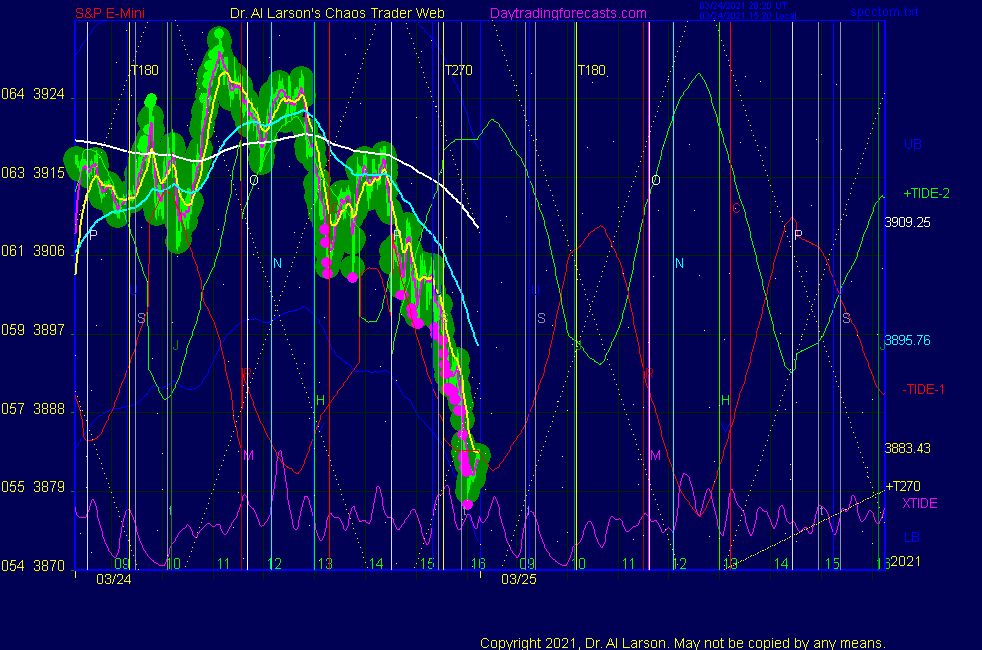Click the '2021' year label beside the chart
The height and width of the screenshot is (650, 982).
pyautogui.click(x=906, y=561)
